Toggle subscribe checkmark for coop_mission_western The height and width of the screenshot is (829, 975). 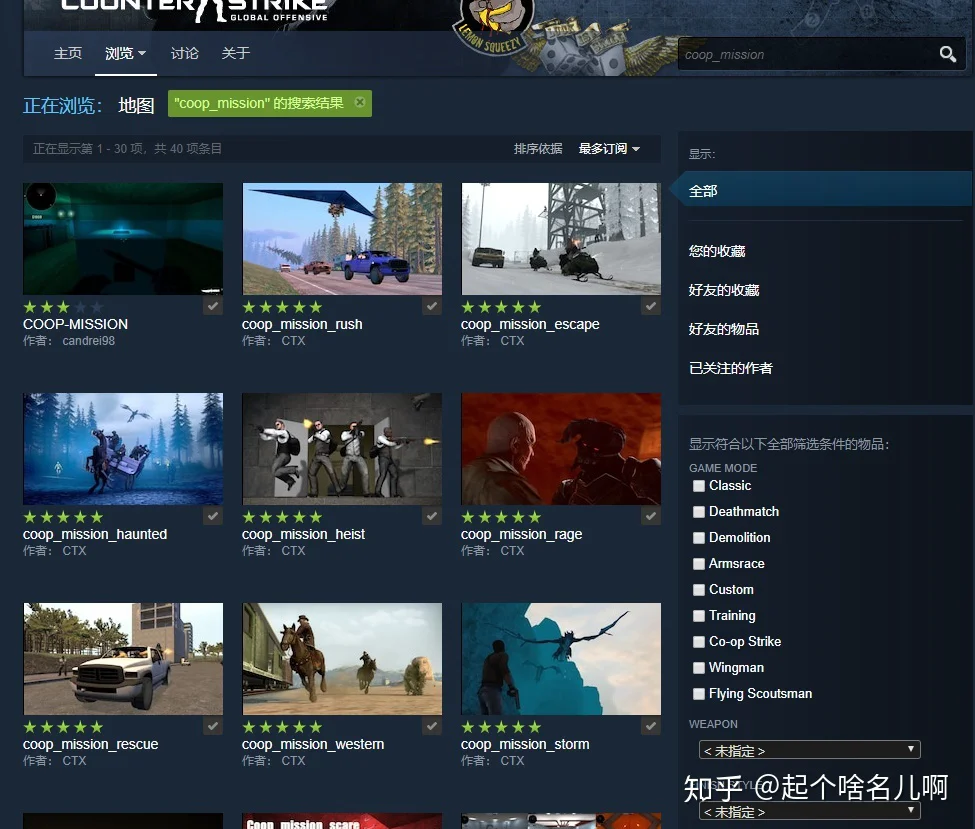pos(432,726)
